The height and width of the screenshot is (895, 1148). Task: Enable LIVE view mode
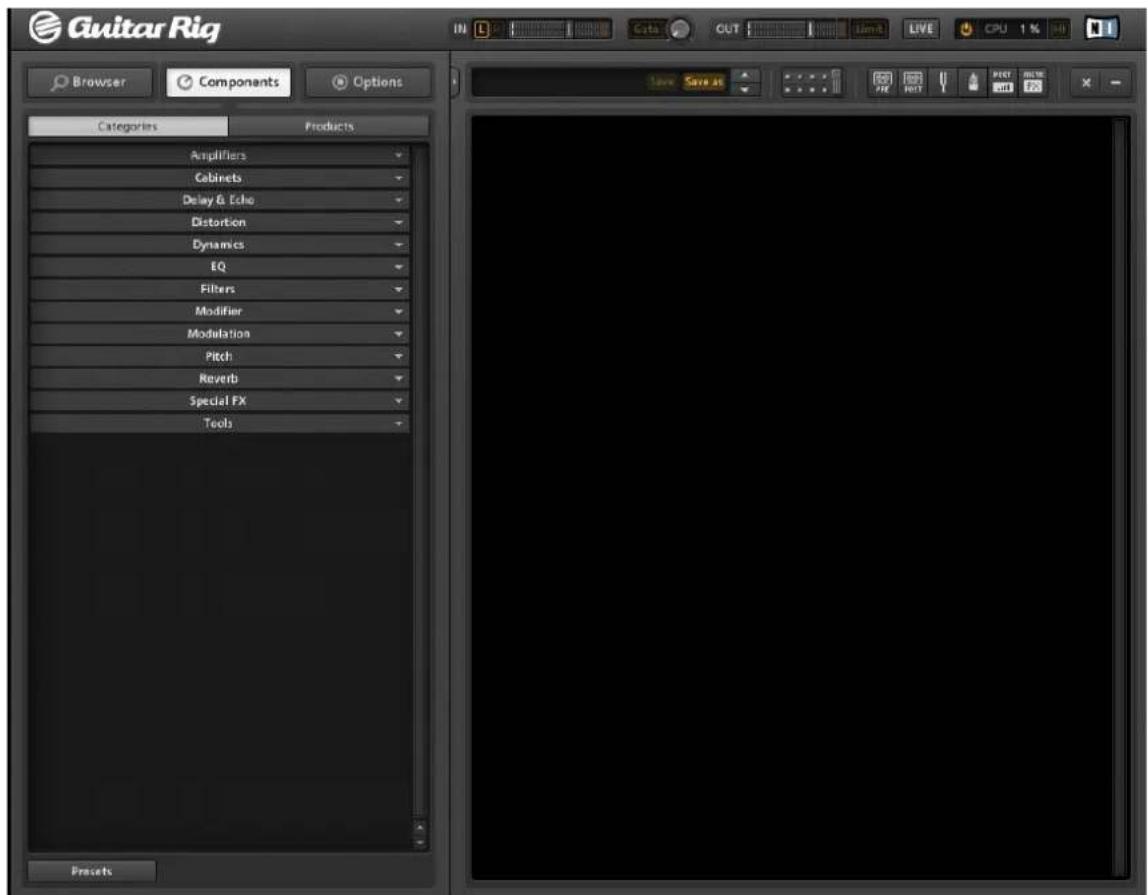pyautogui.click(x=920, y=29)
